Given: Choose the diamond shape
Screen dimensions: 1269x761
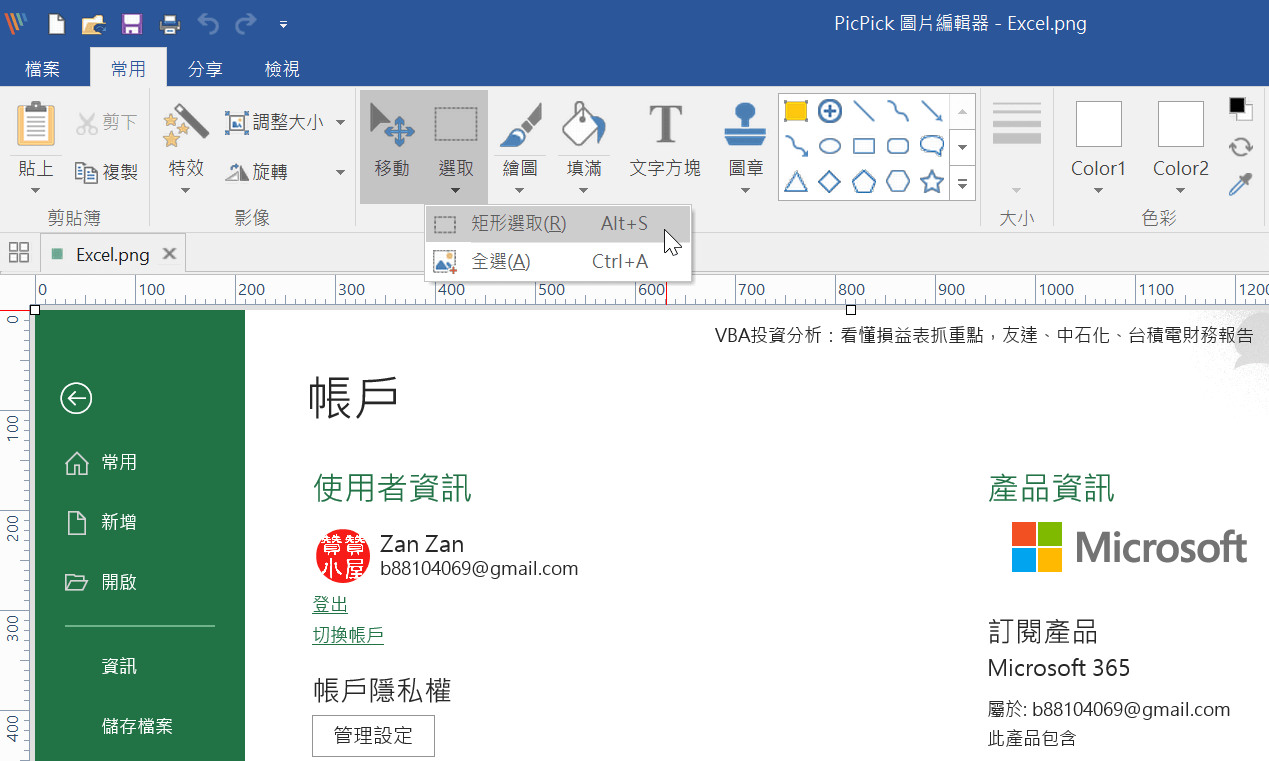Looking at the screenshot, I should tap(830, 181).
